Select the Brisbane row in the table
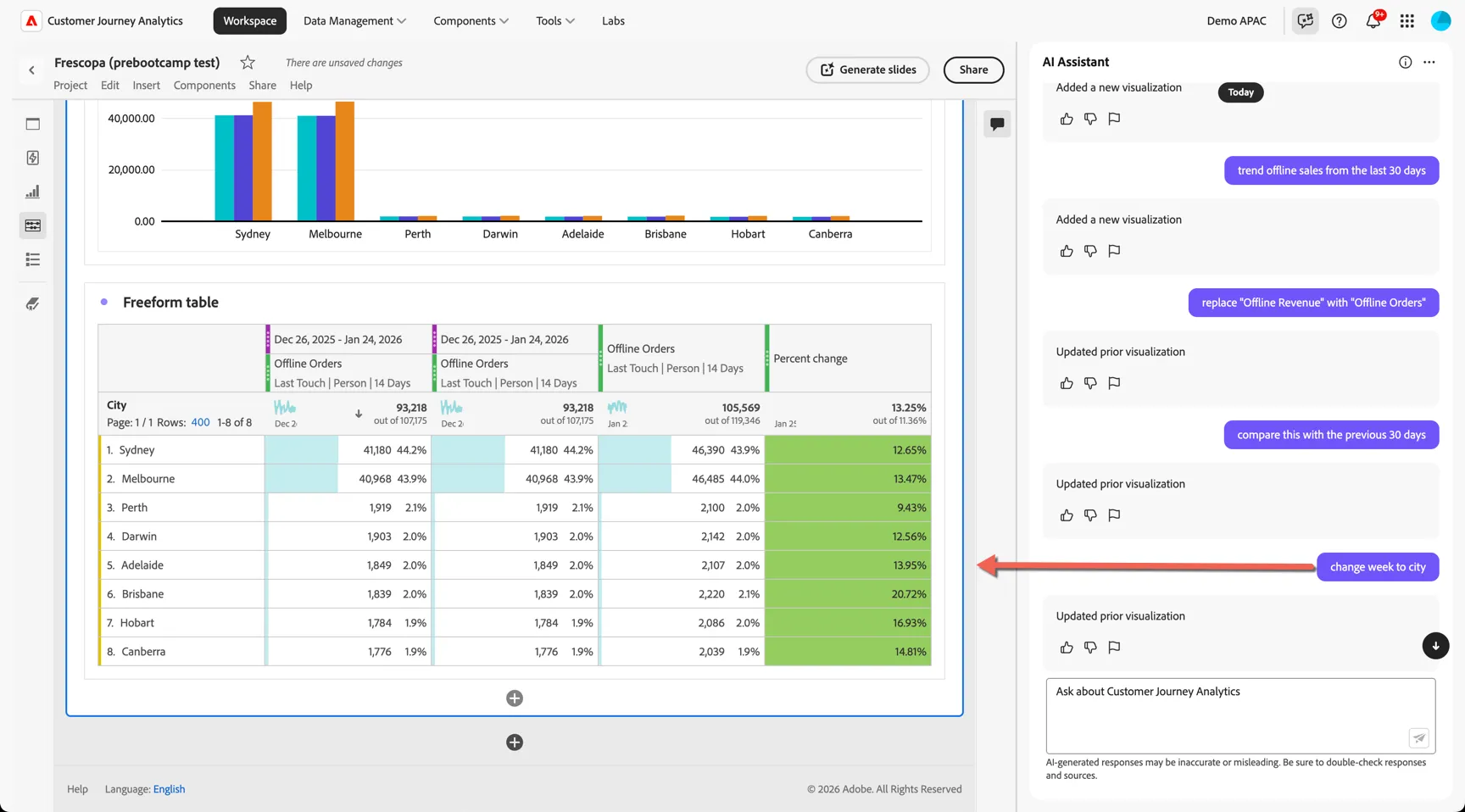 pos(515,594)
